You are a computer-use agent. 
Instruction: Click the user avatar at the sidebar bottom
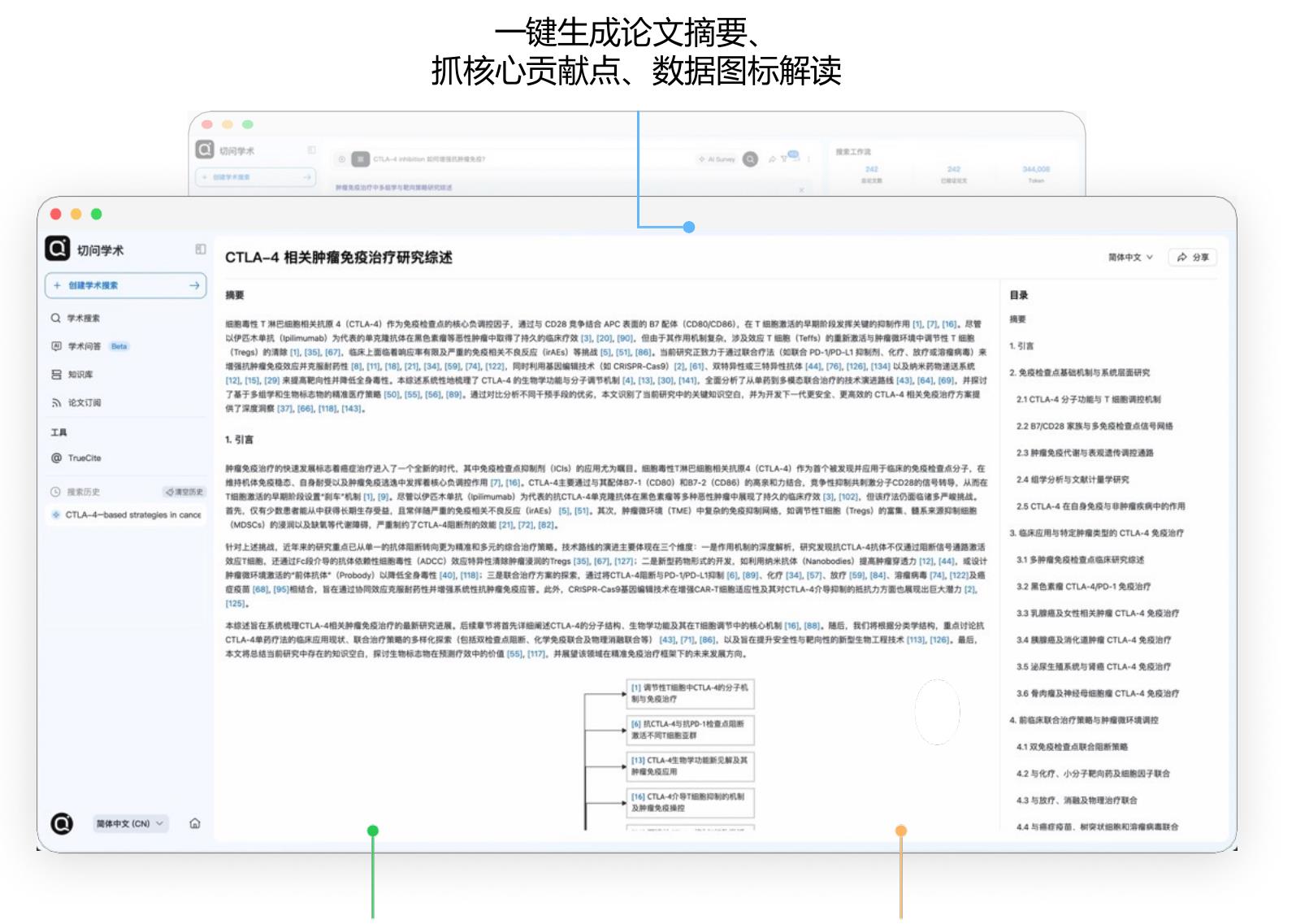(62, 823)
